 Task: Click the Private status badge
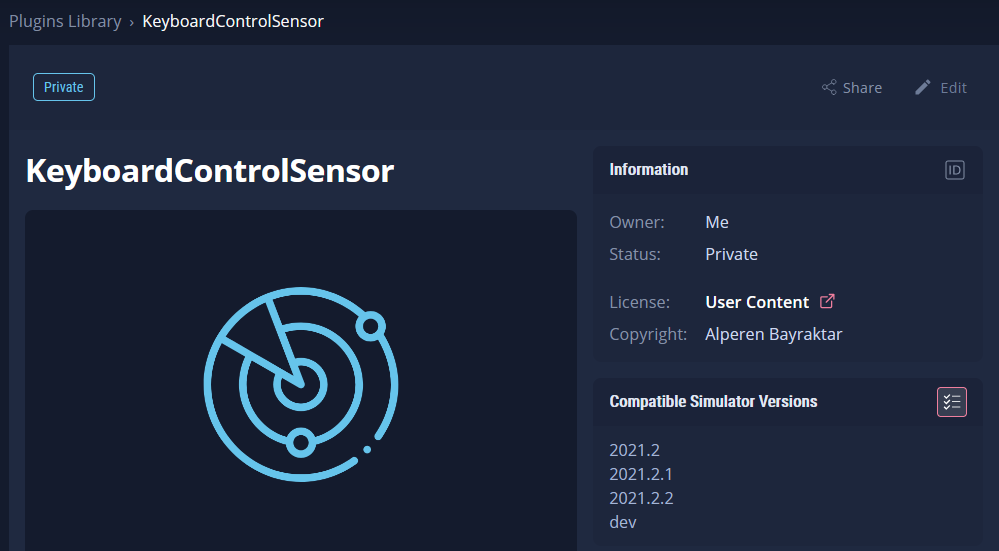click(x=64, y=87)
